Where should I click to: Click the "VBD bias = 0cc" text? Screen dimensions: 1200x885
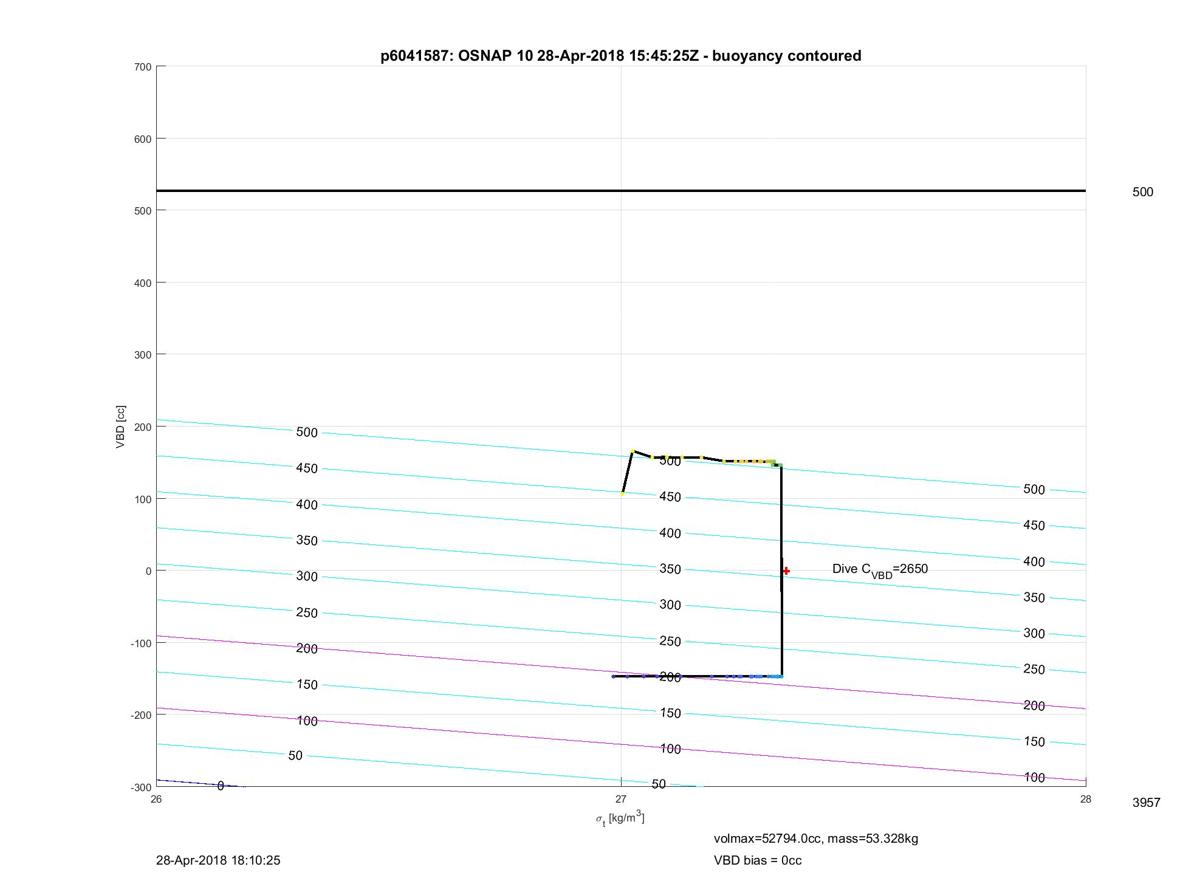pyautogui.click(x=757, y=860)
